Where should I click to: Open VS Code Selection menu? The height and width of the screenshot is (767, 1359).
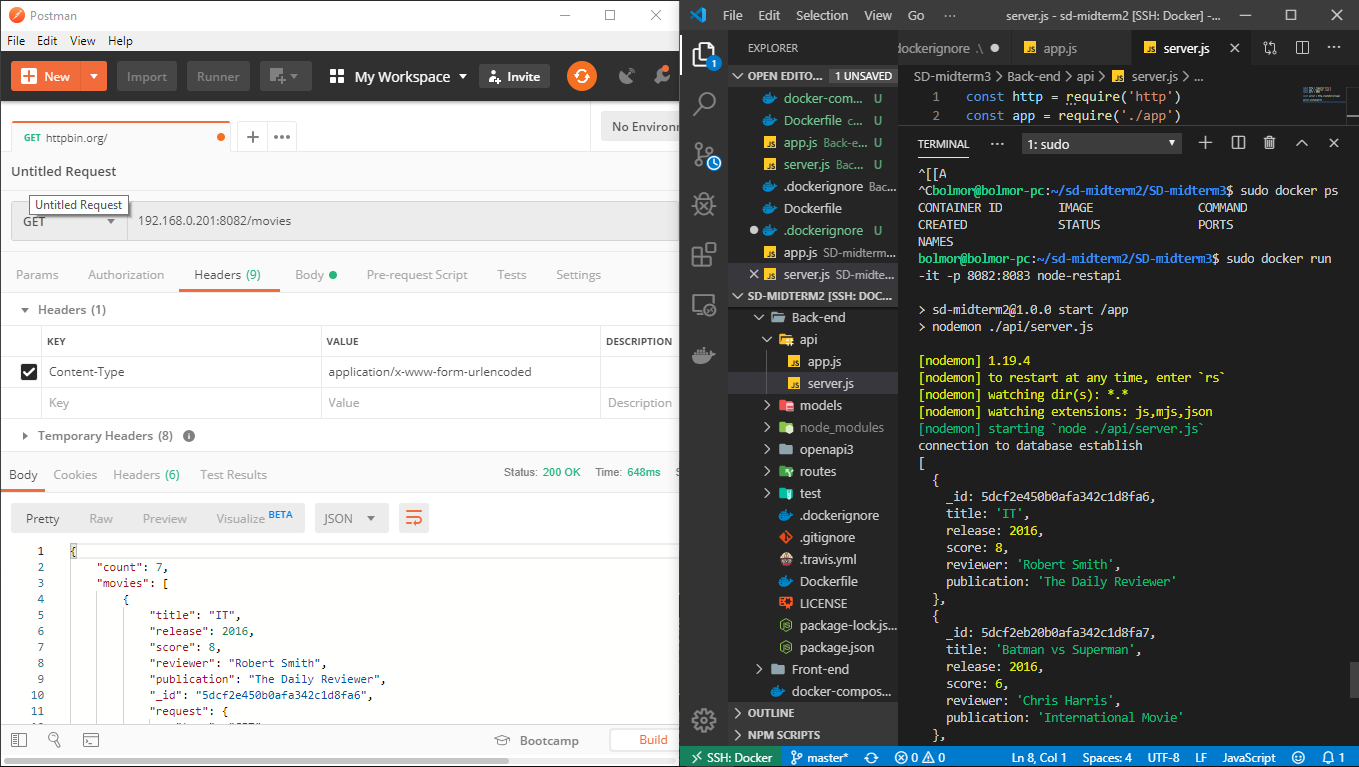[x=822, y=16]
